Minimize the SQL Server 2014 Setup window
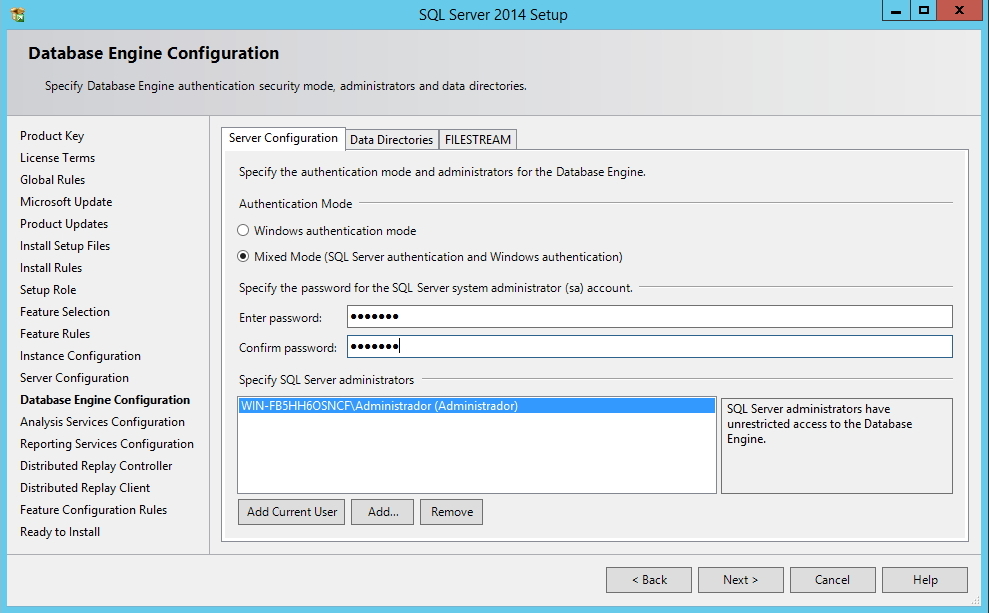 (896, 11)
